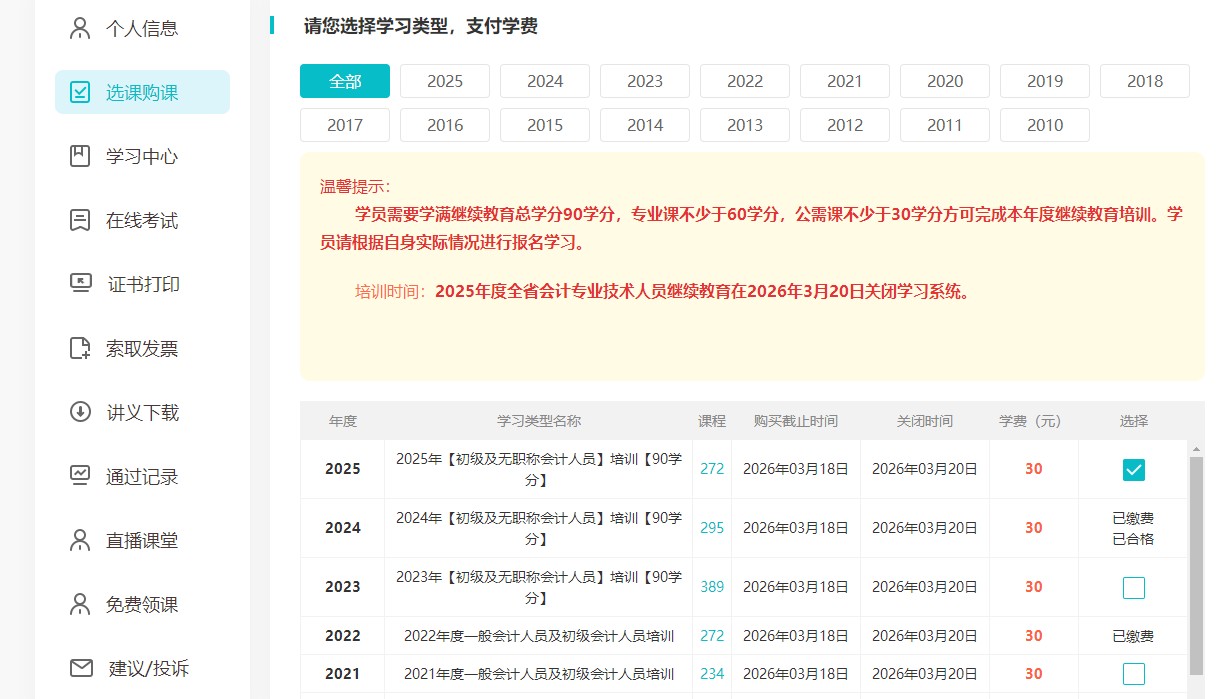This screenshot has width=1229, height=699.
Task: Uncheck the 2025 course checkbox
Action: coord(1133,469)
